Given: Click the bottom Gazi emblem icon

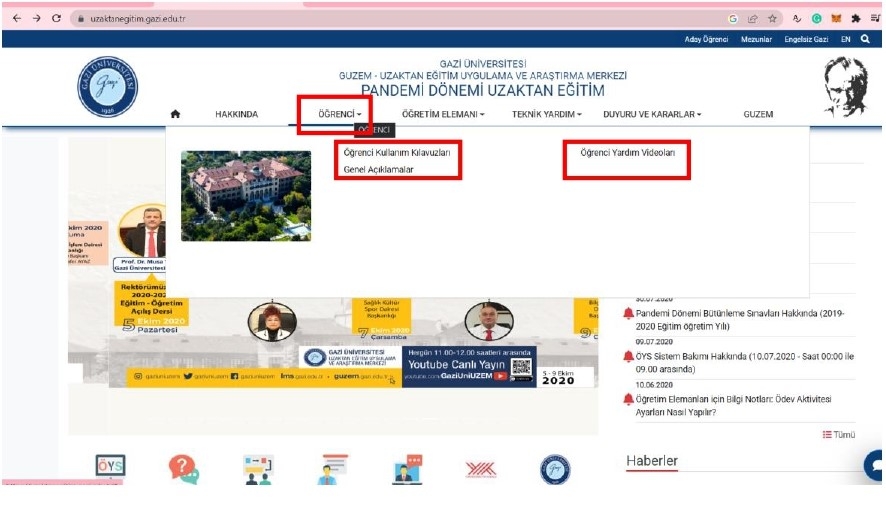Looking at the screenshot, I should click(555, 470).
